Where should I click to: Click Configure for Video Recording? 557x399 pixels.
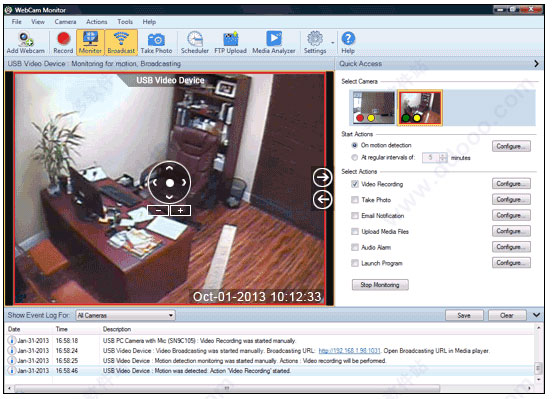pos(511,184)
